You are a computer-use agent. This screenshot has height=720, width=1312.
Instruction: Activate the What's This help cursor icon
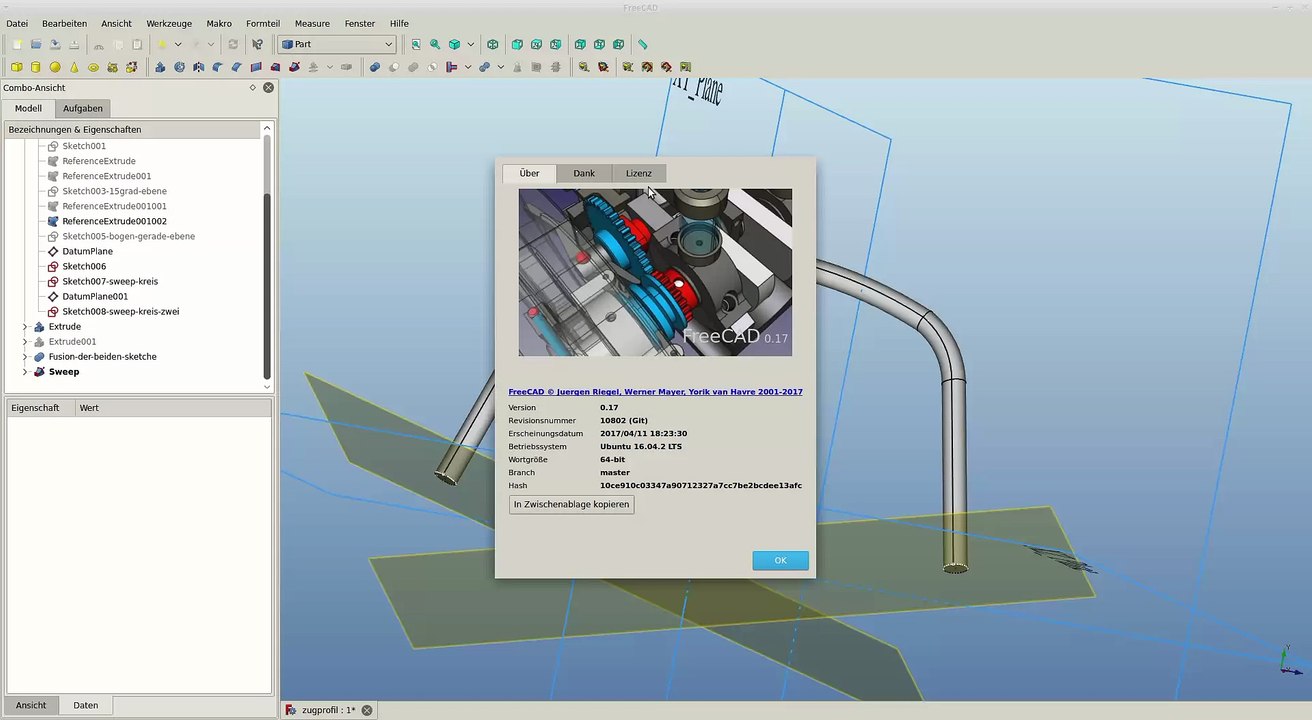pos(257,44)
